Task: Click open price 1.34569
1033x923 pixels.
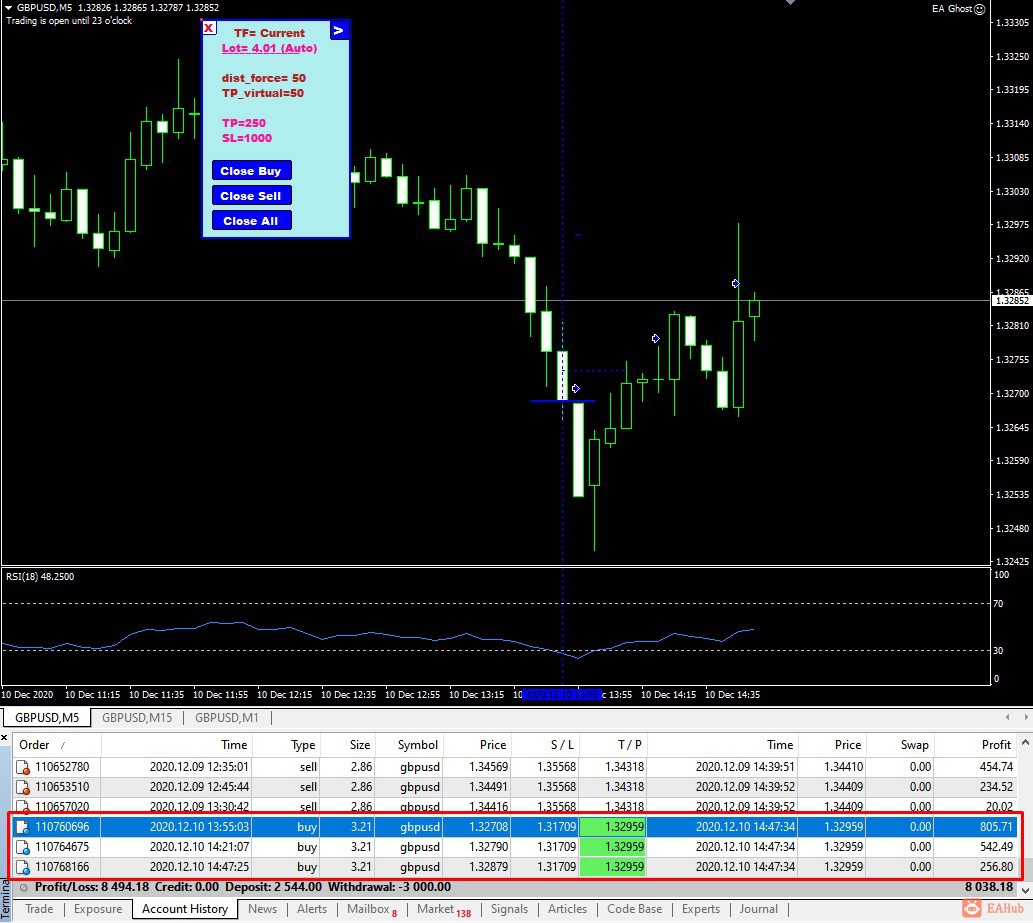Action: click(488, 767)
